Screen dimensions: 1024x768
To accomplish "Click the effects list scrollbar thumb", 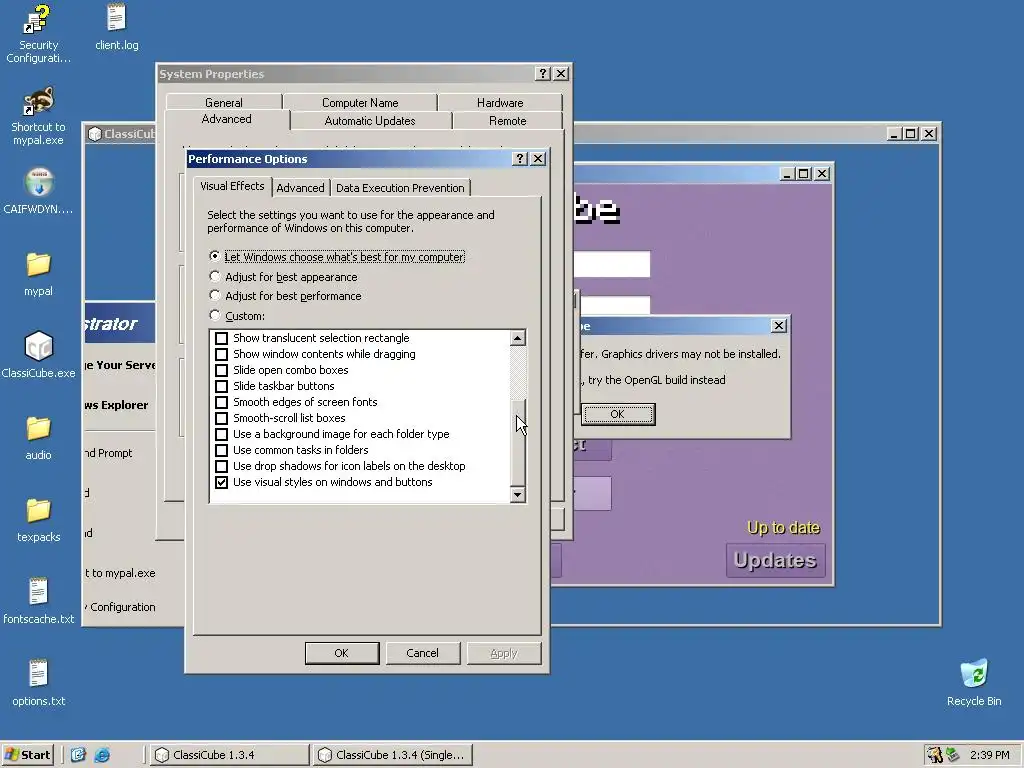I will coord(517,443).
